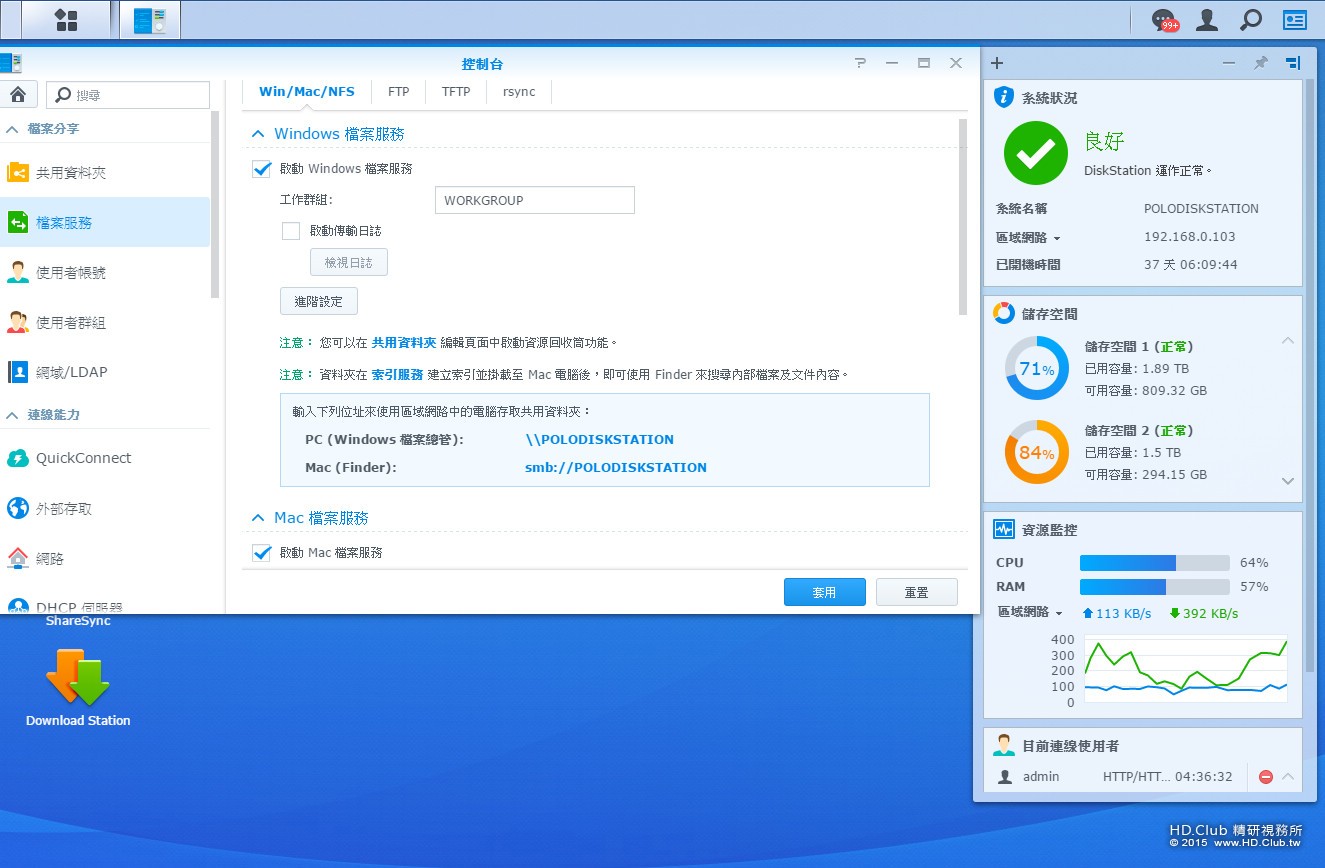Toggle 啟動 Mac 檔案服務 checkbox
The width and height of the screenshot is (1325, 868).
[x=262, y=553]
